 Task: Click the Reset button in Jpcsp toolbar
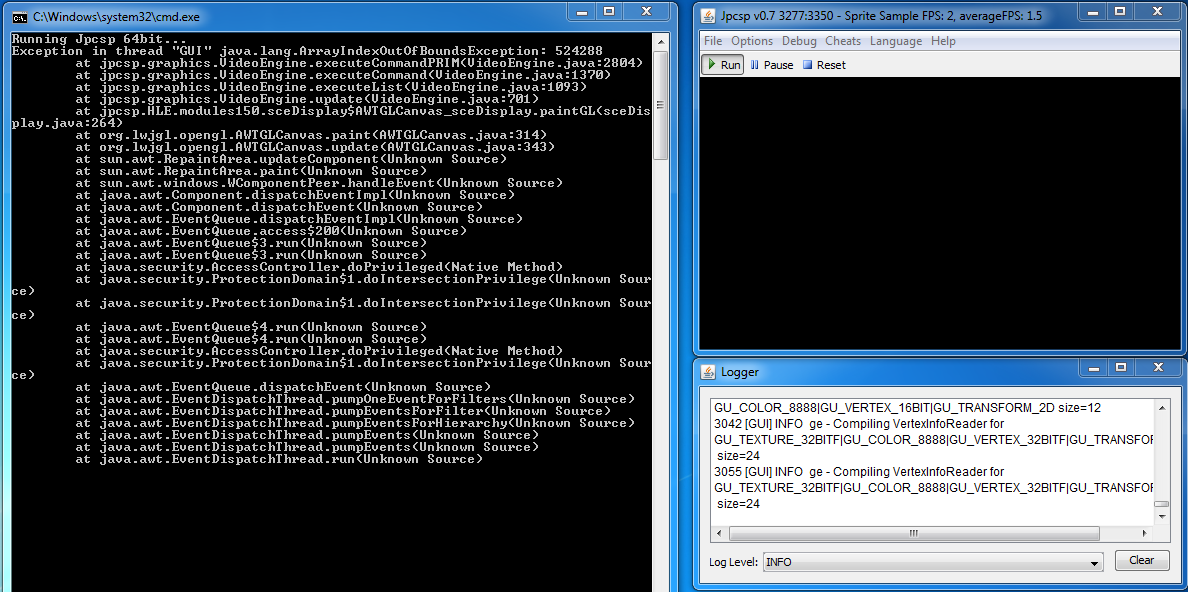pos(824,65)
